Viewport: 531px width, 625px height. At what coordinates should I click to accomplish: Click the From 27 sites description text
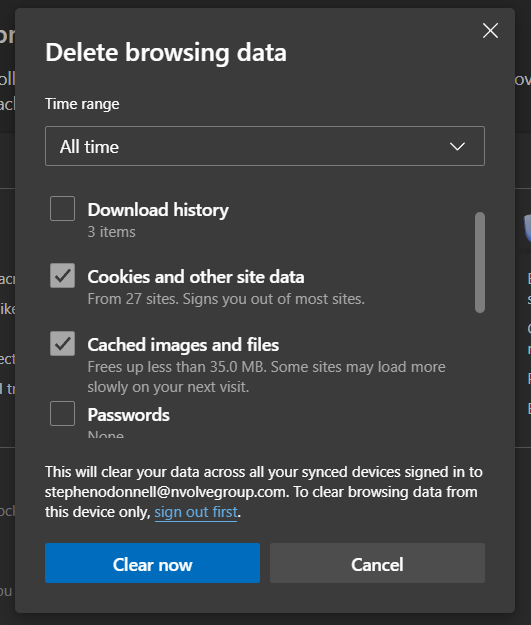226,299
